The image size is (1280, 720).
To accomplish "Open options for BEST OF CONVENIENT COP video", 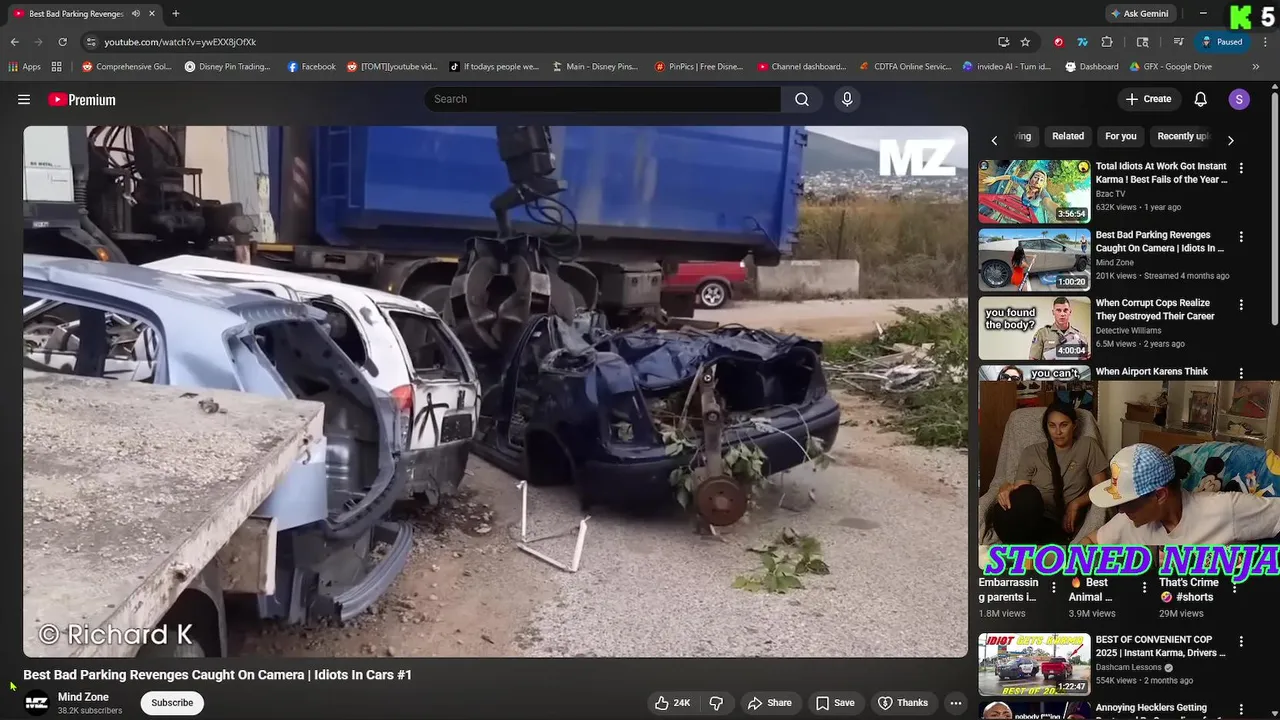I will click(1241, 641).
